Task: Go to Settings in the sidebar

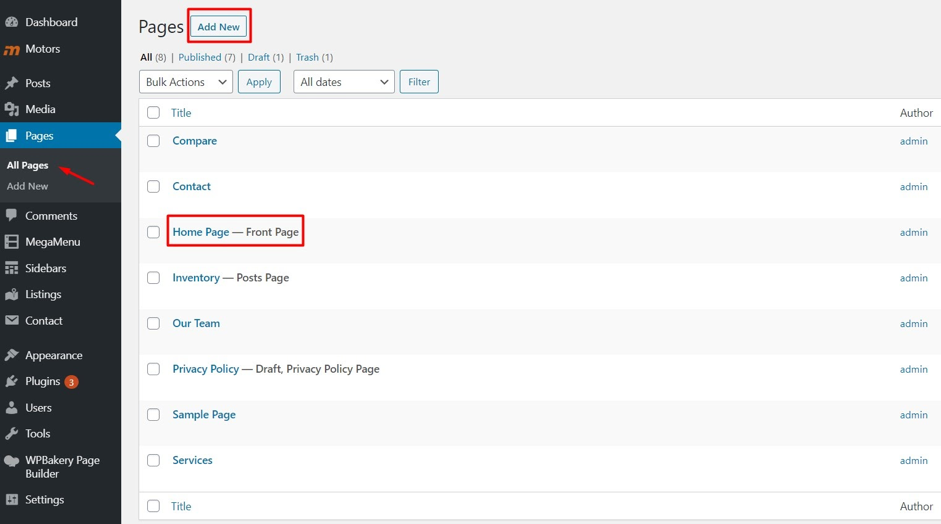Action: click(44, 500)
